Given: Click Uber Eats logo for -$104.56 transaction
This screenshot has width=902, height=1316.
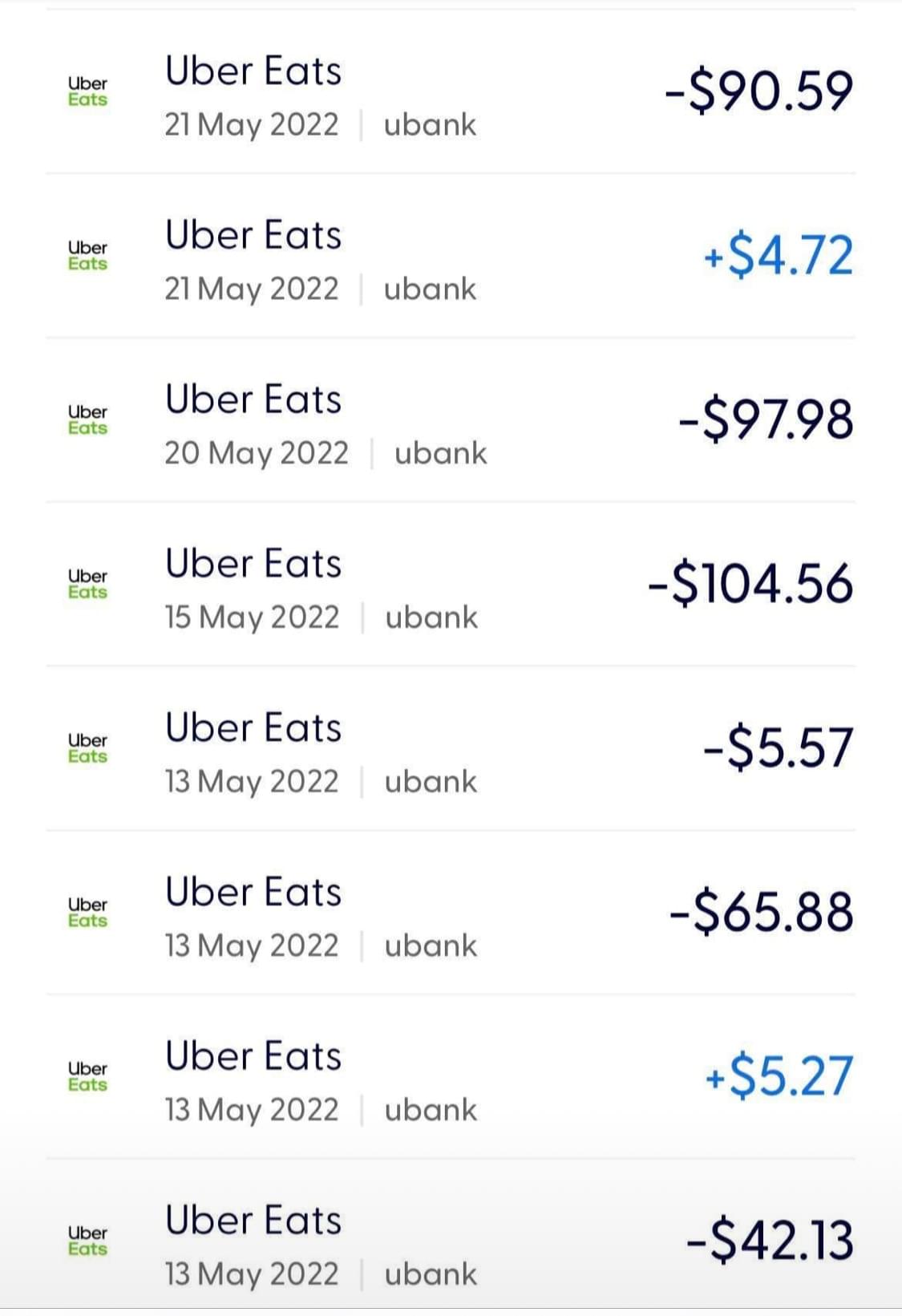Looking at the screenshot, I should pos(87,584).
